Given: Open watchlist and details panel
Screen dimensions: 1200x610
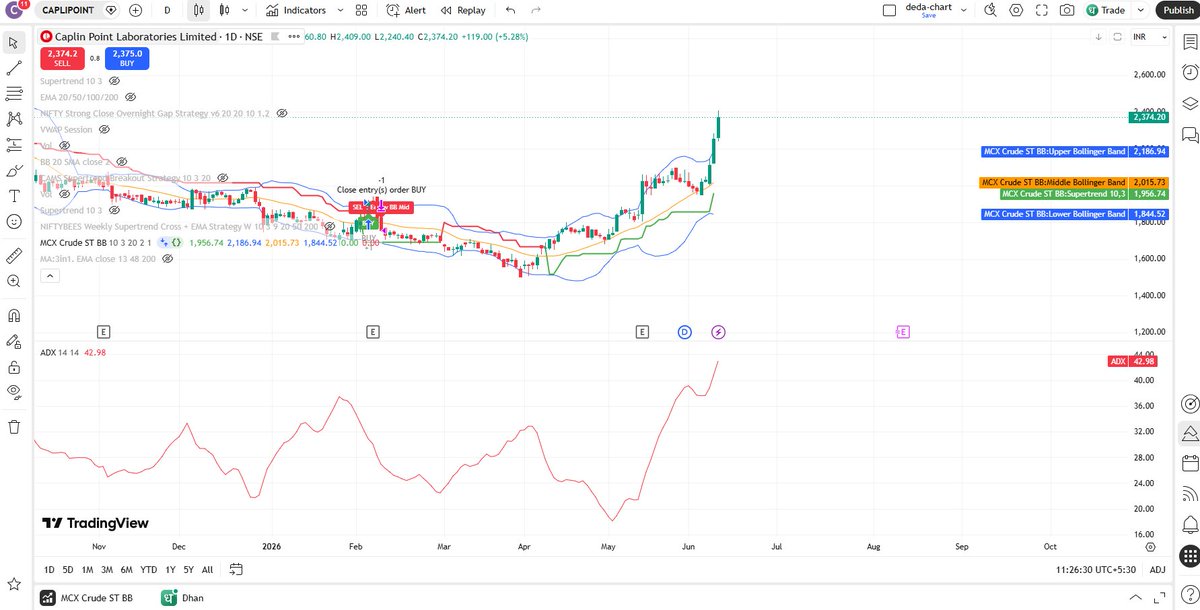Looking at the screenshot, I should point(1189,42).
